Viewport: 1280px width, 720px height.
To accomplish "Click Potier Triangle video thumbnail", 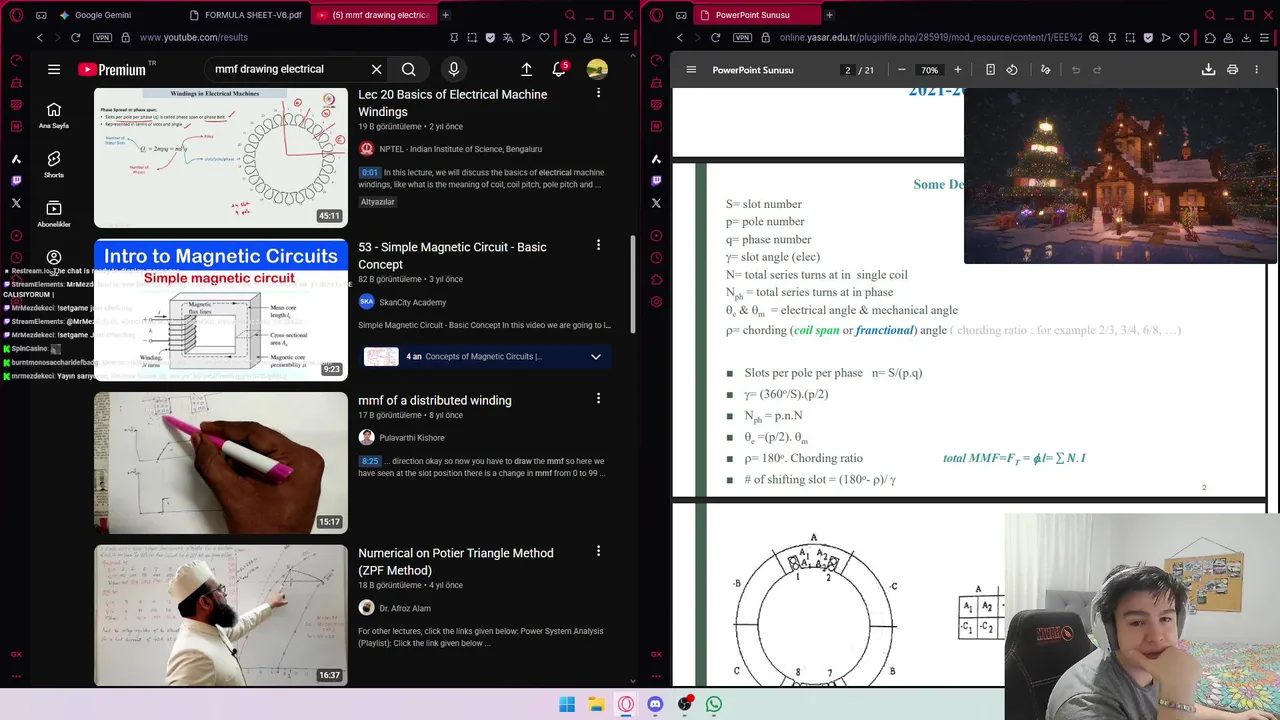I will (221, 615).
